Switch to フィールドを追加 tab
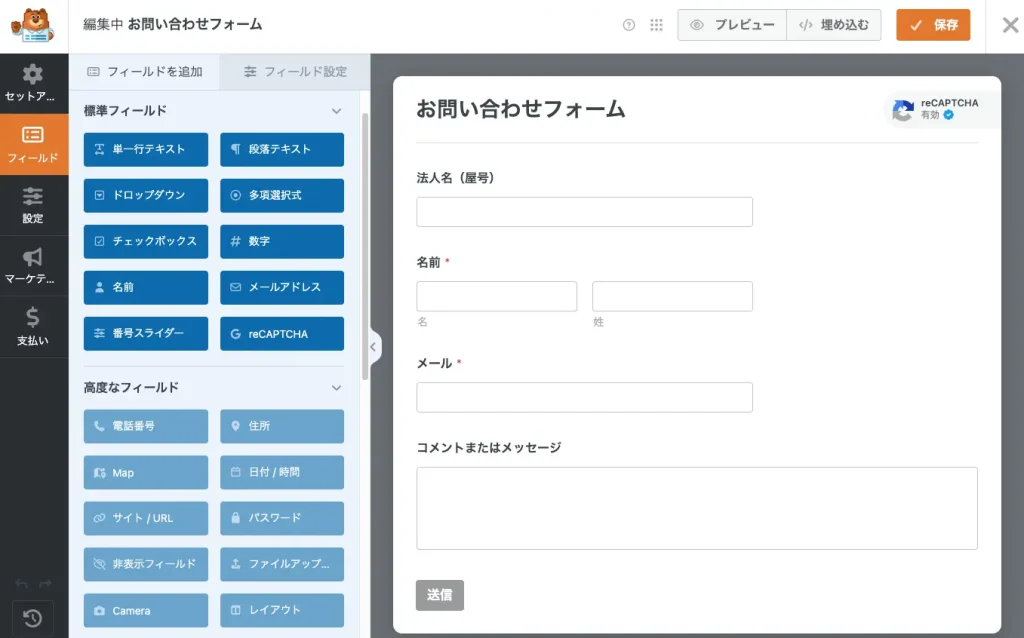 [x=144, y=72]
